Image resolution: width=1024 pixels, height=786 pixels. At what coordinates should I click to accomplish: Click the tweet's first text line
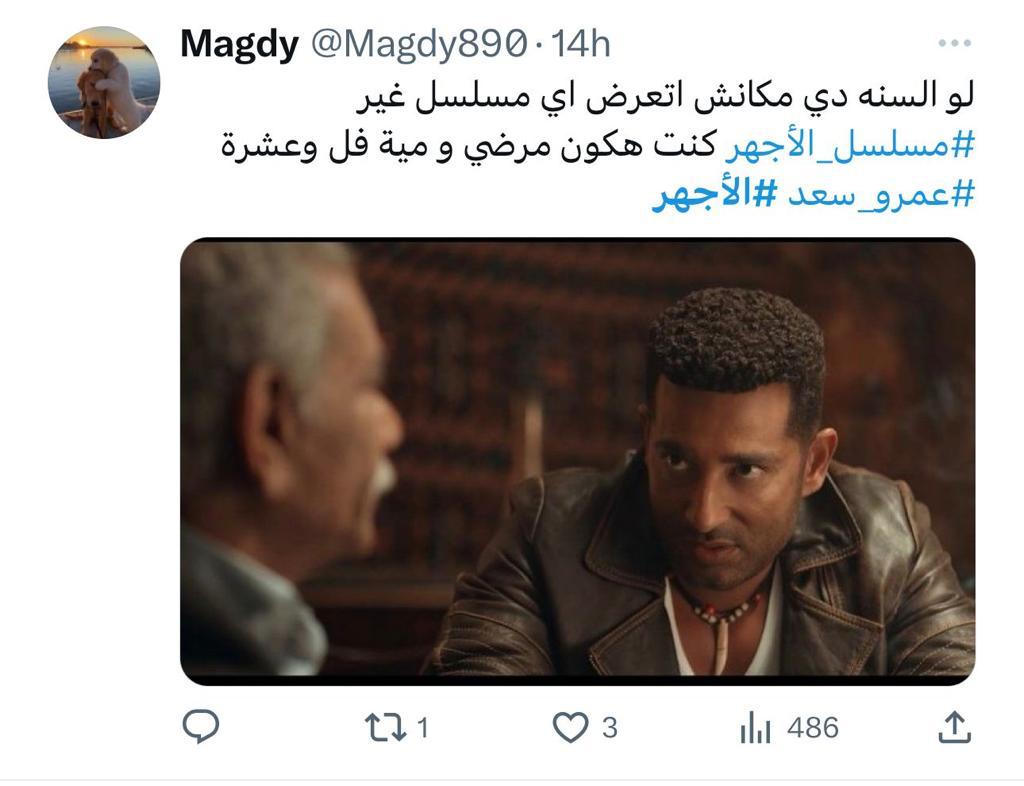click(x=665, y=97)
